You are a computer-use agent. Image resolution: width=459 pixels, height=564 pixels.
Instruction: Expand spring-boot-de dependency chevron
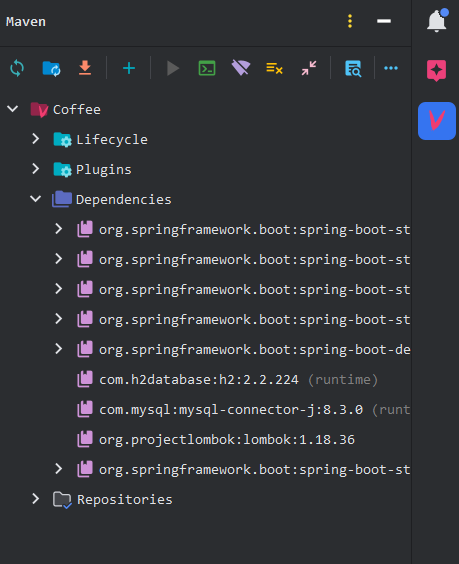click(x=58, y=349)
